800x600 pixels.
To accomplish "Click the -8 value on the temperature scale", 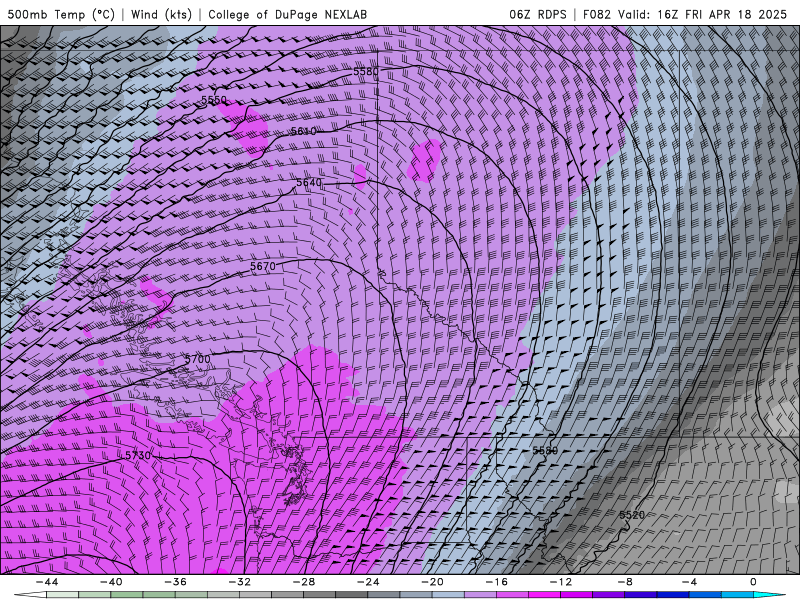I will point(625,582).
